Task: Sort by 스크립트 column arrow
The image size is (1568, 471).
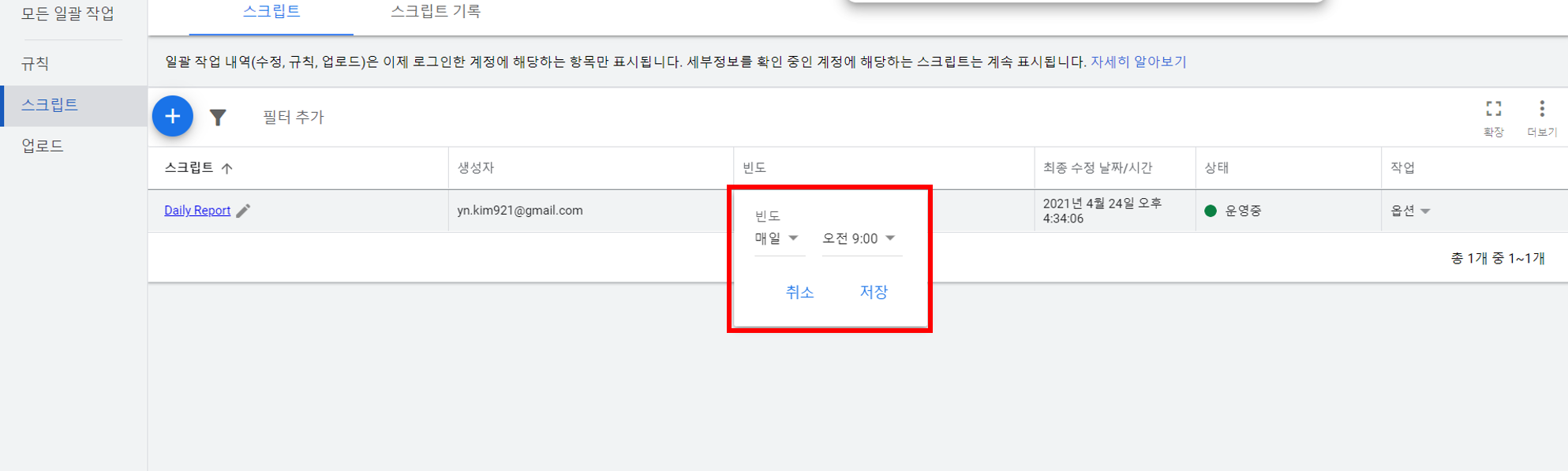Action: [227, 168]
